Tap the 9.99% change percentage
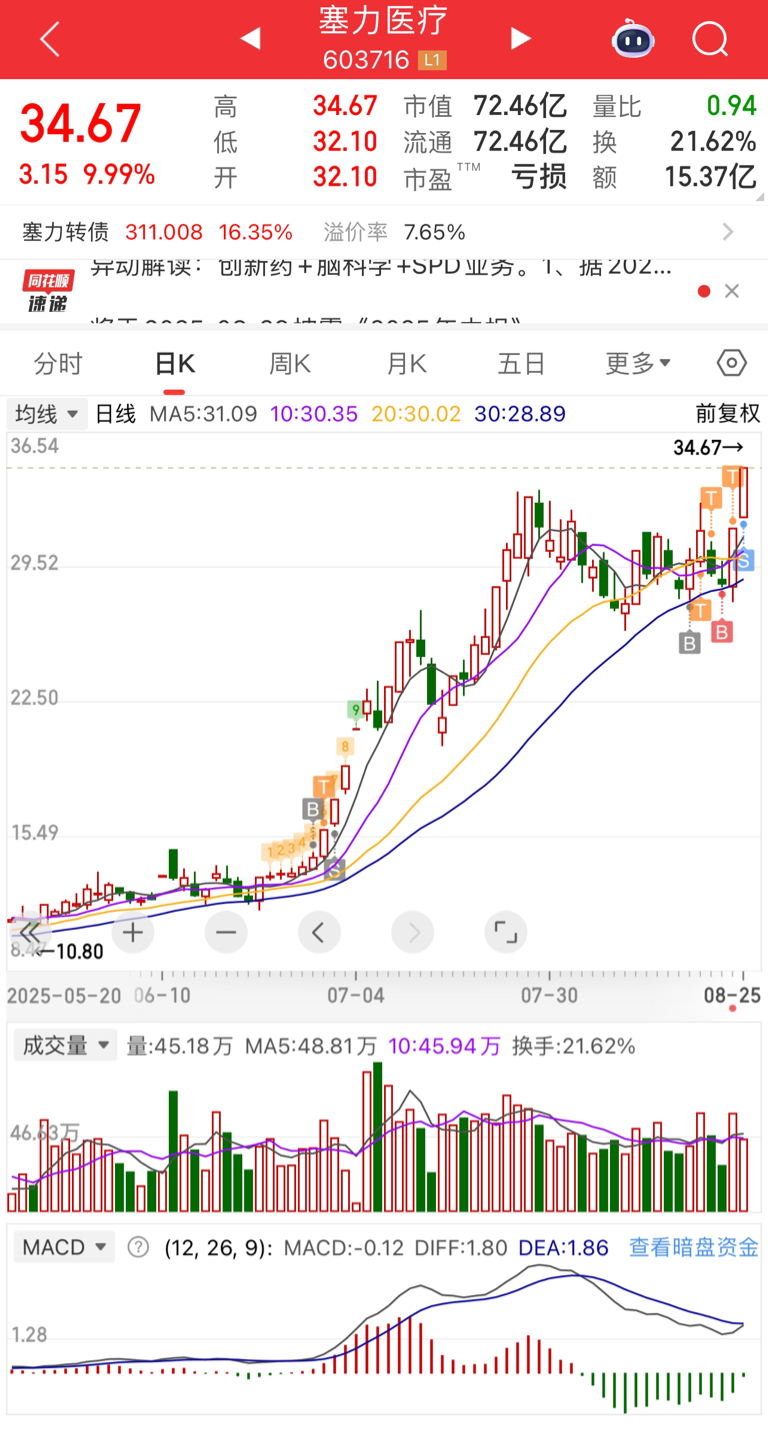 (x=119, y=175)
